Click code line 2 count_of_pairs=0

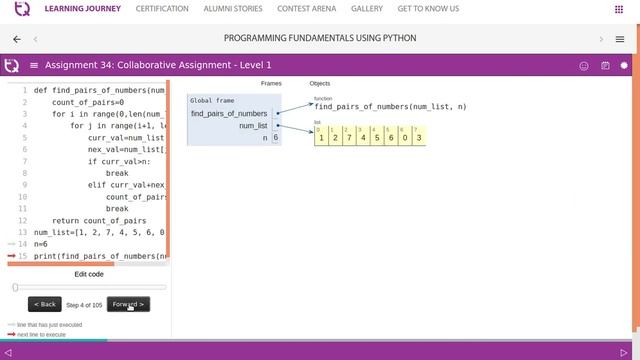click(88, 102)
